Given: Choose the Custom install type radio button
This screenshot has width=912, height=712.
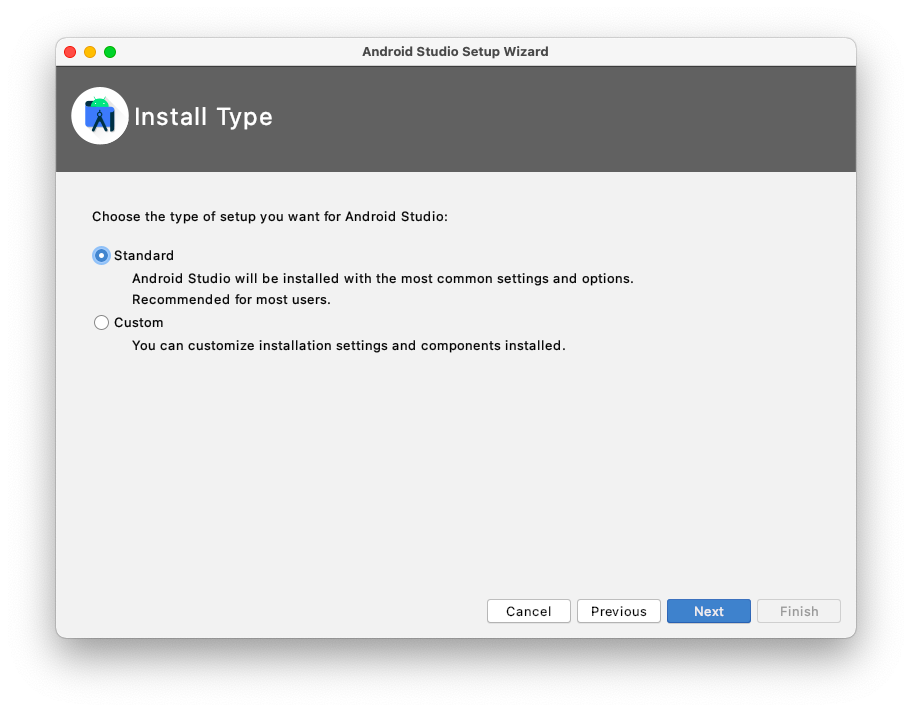Looking at the screenshot, I should tap(101, 322).
